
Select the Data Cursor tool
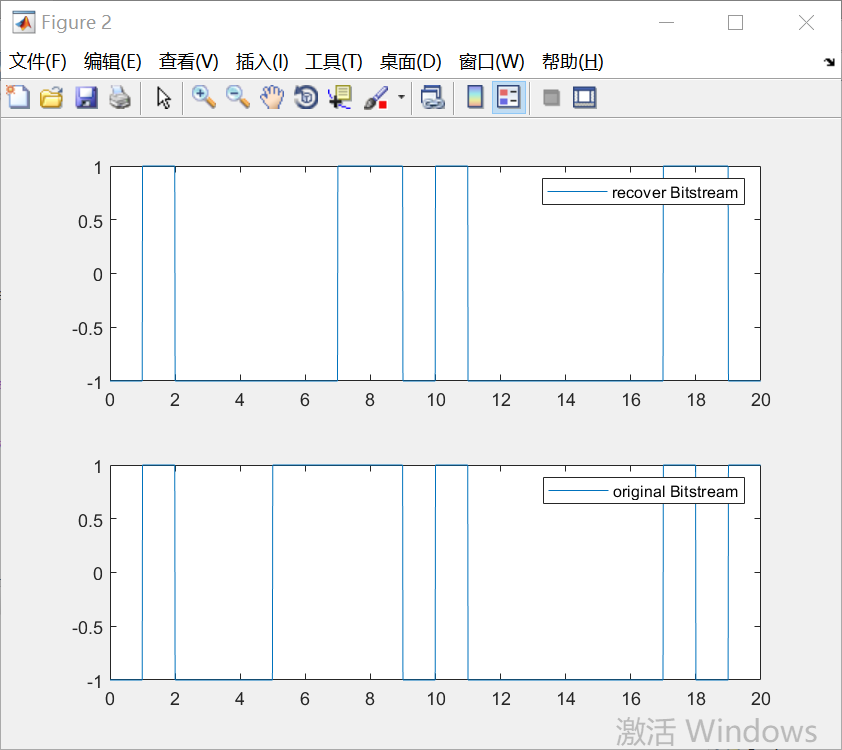coord(340,97)
